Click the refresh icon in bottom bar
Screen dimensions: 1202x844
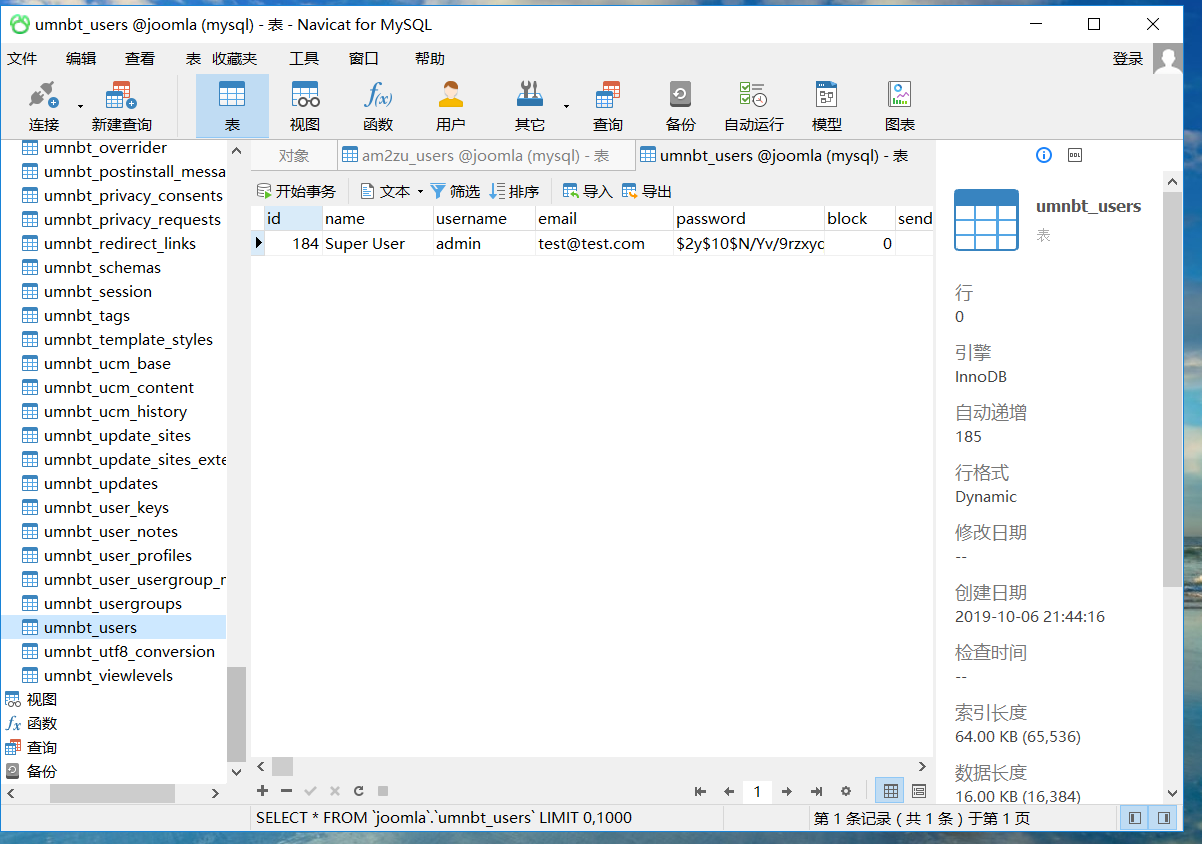(359, 791)
